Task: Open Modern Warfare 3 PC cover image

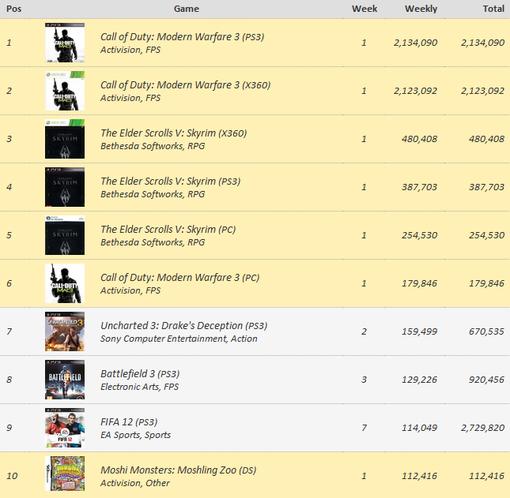Action: [65, 283]
